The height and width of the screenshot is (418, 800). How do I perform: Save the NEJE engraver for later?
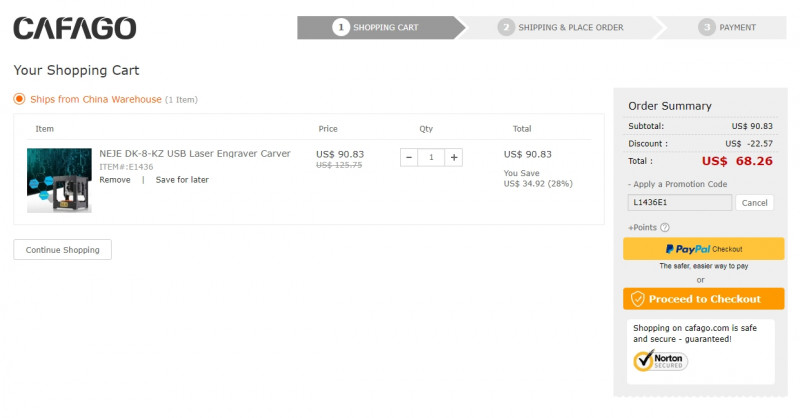pos(182,180)
